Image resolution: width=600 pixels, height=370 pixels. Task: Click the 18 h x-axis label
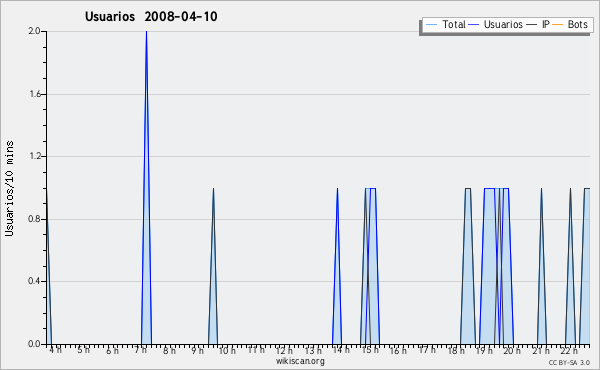coord(456,350)
